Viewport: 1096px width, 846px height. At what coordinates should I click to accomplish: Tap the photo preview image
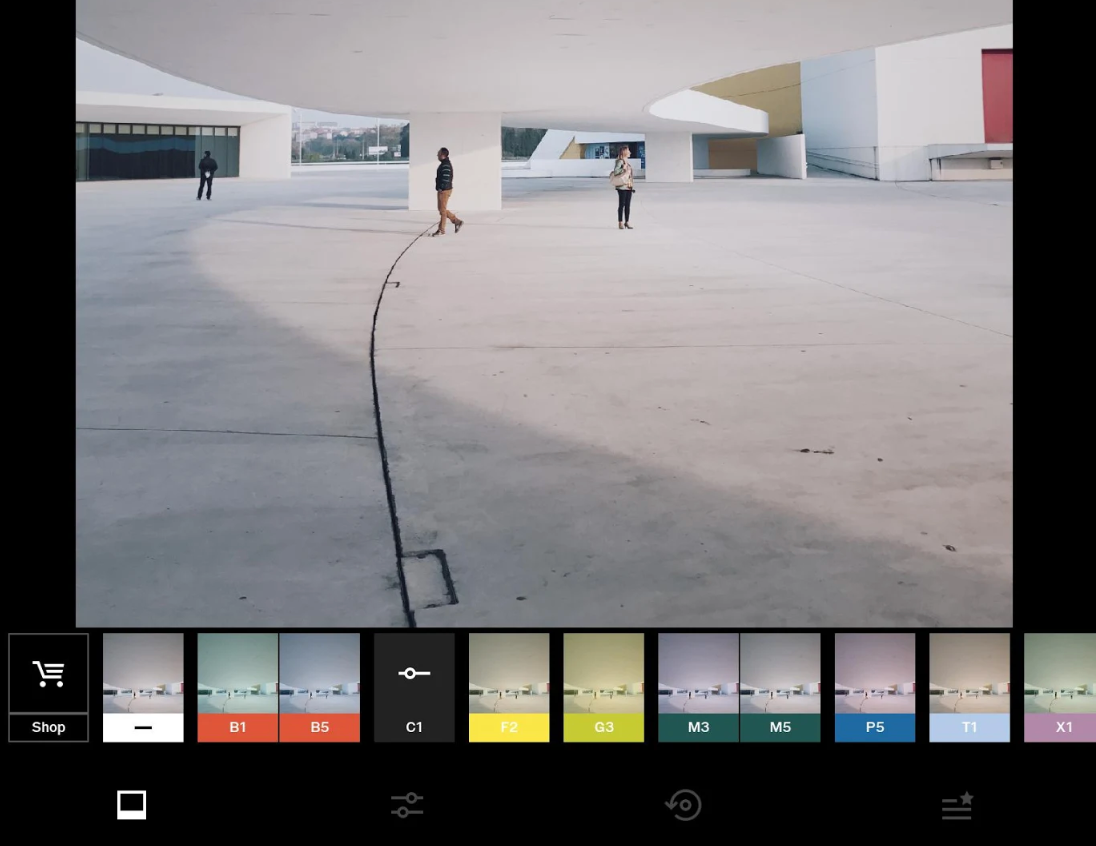pyautogui.click(x=544, y=313)
